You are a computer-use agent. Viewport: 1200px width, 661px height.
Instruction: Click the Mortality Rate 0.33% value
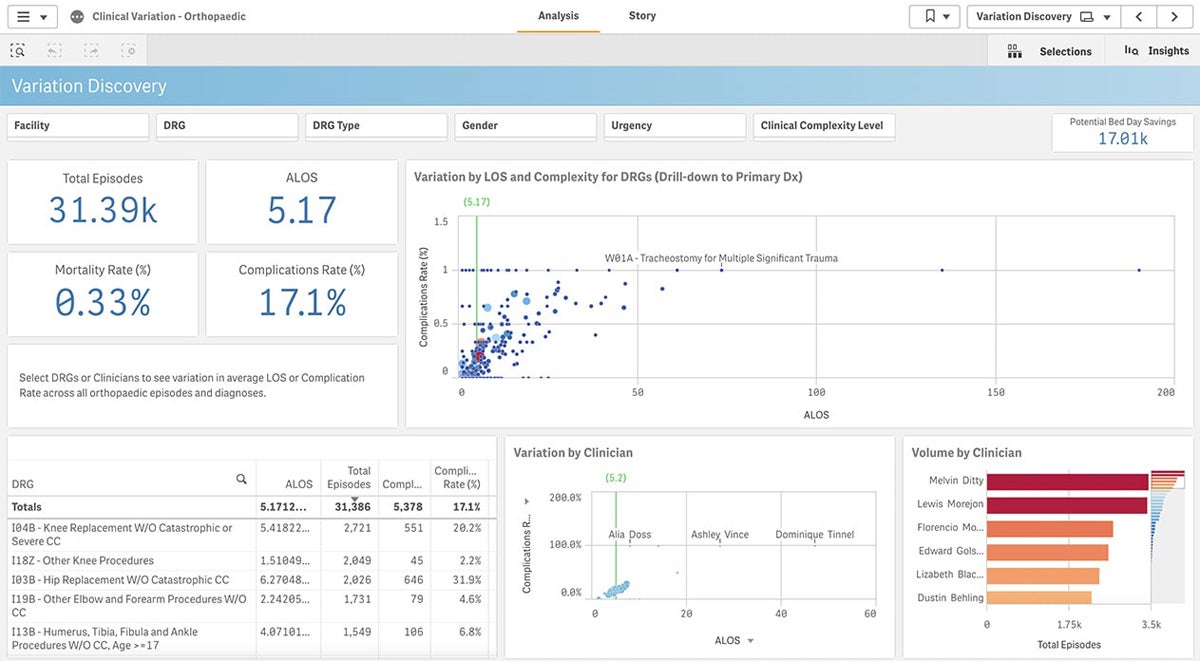[x=103, y=302]
